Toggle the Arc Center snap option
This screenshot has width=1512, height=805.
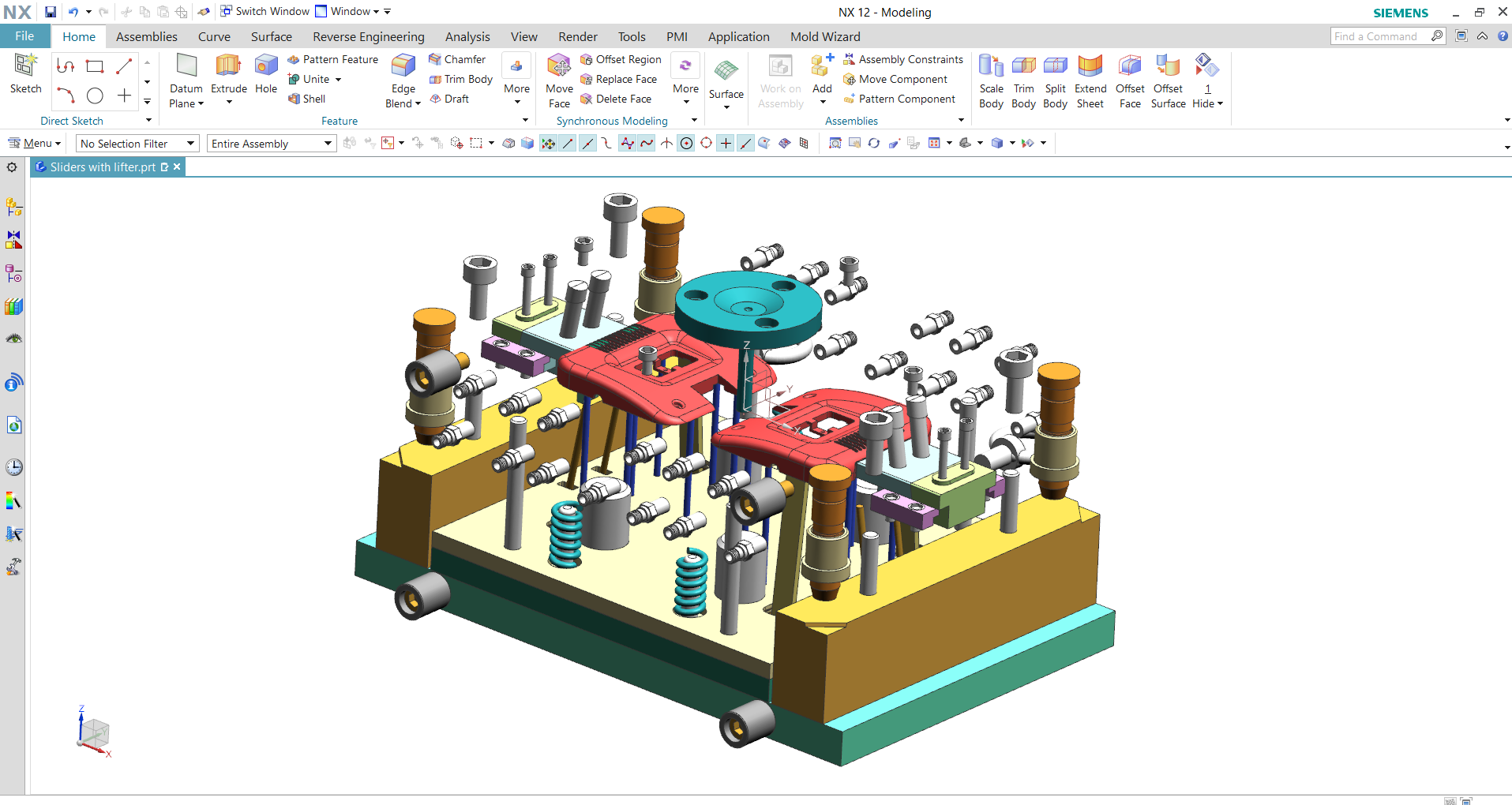(686, 143)
